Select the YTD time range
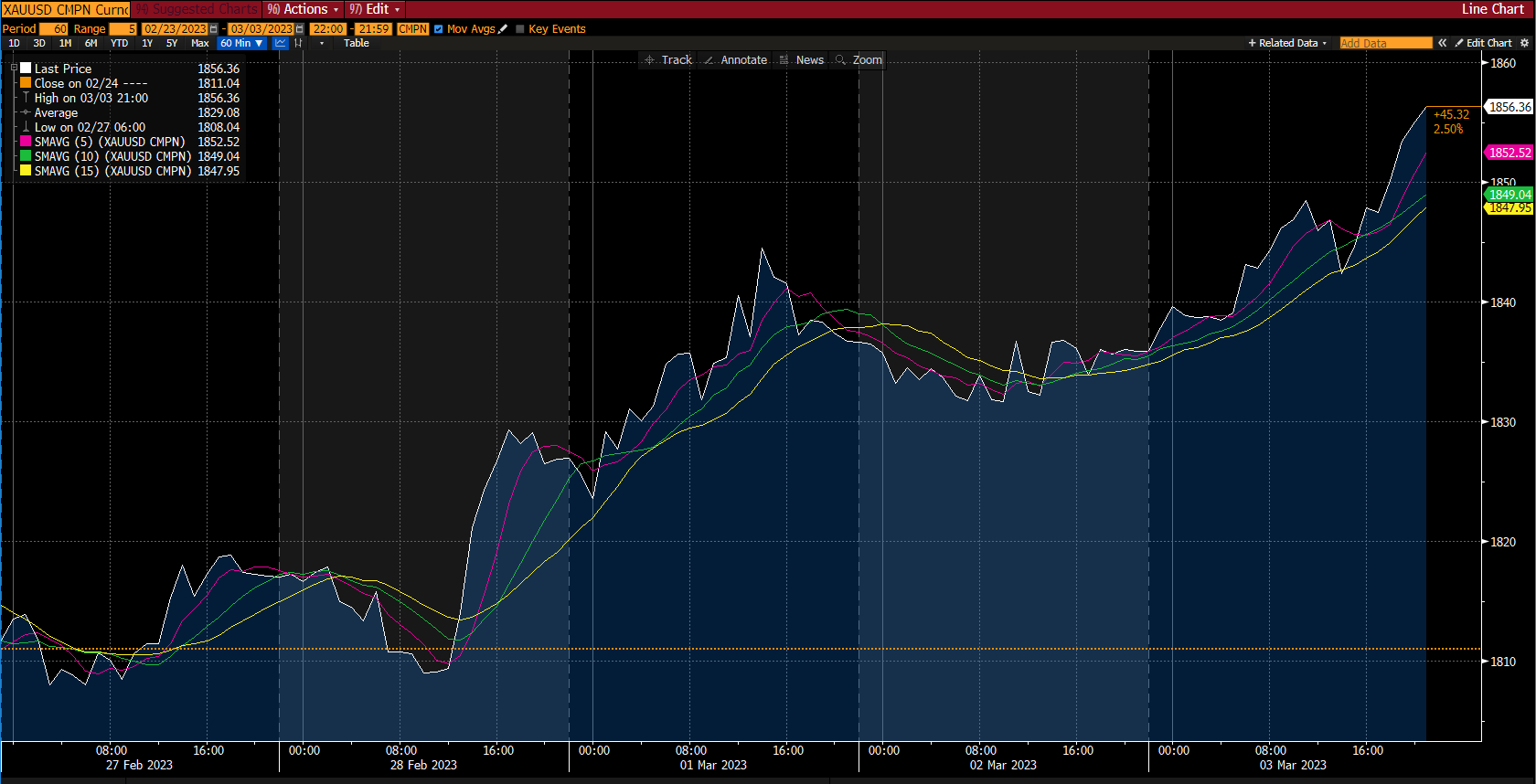This screenshot has height=784, width=1536. click(x=119, y=43)
